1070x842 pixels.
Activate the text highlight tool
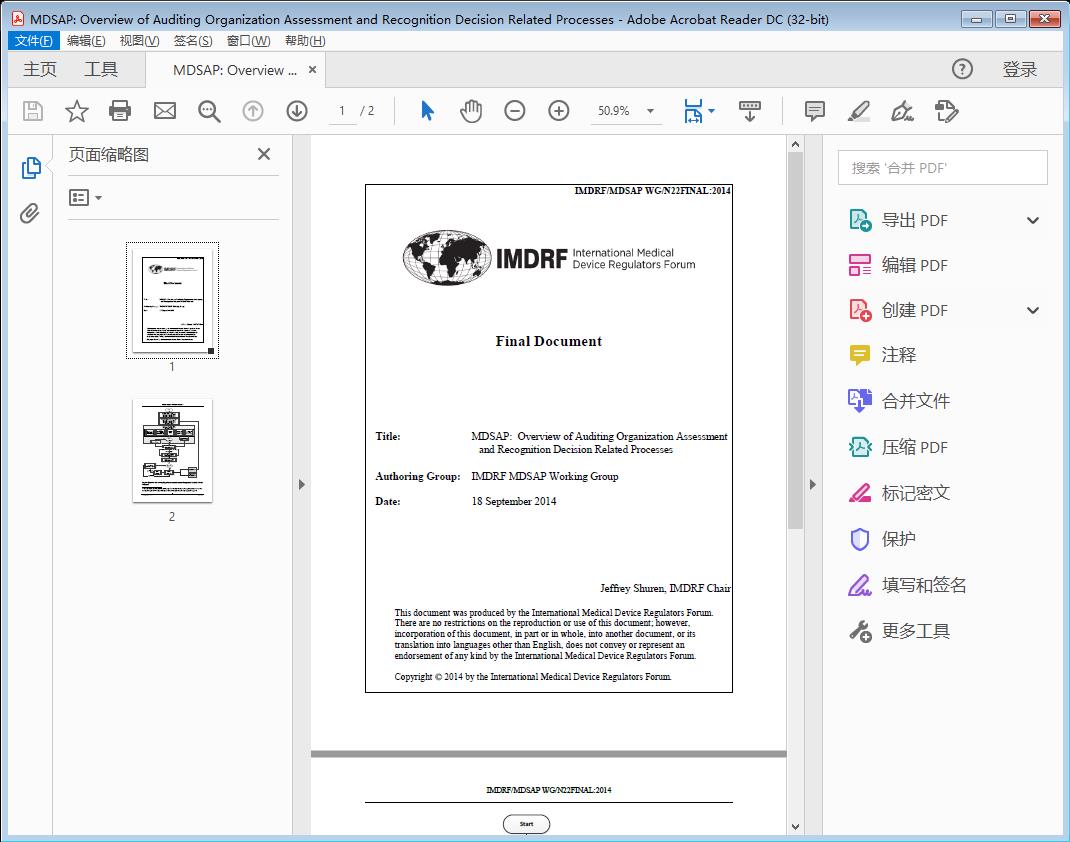(x=859, y=110)
